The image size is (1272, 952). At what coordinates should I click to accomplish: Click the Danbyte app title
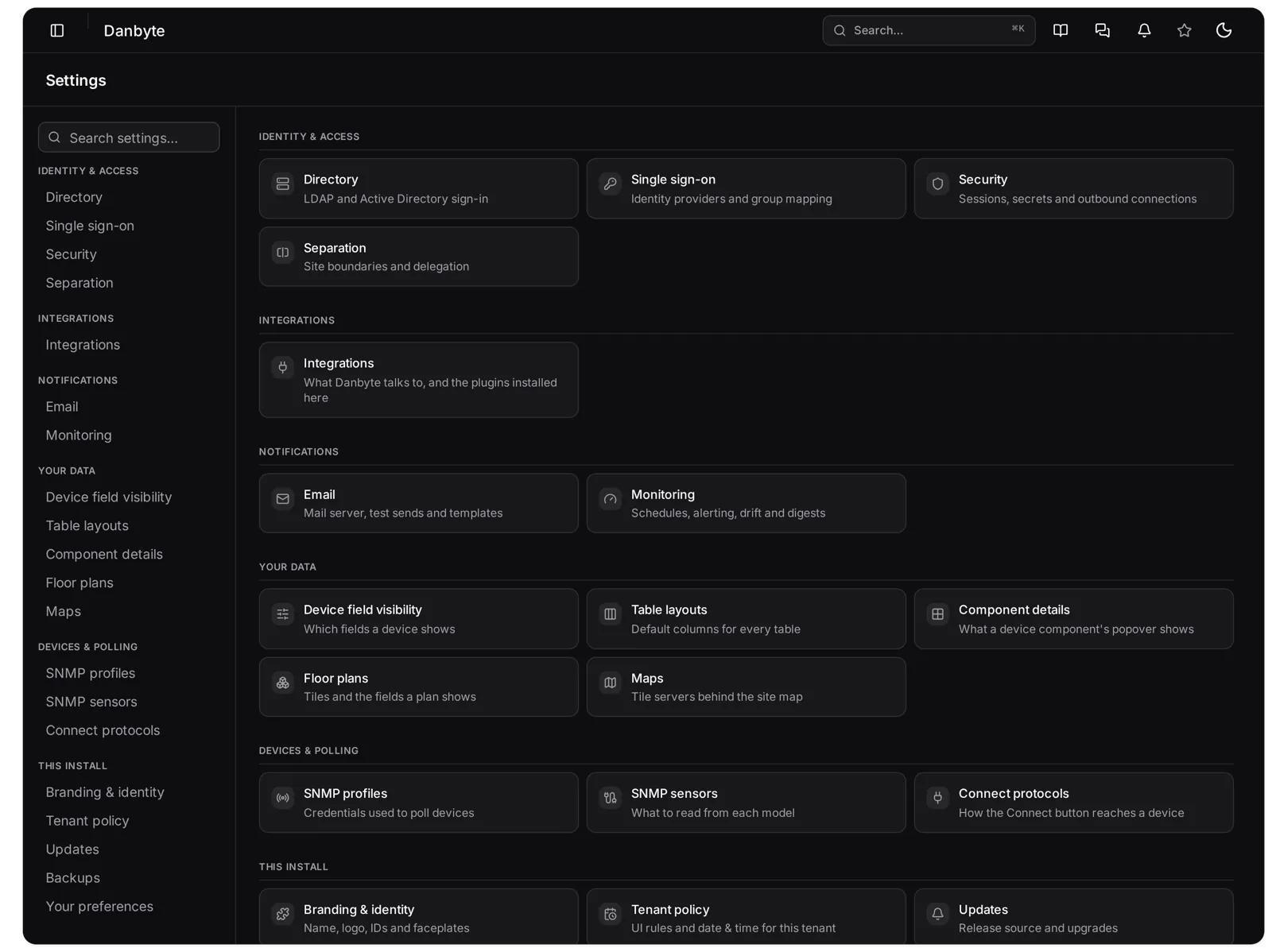pos(134,31)
